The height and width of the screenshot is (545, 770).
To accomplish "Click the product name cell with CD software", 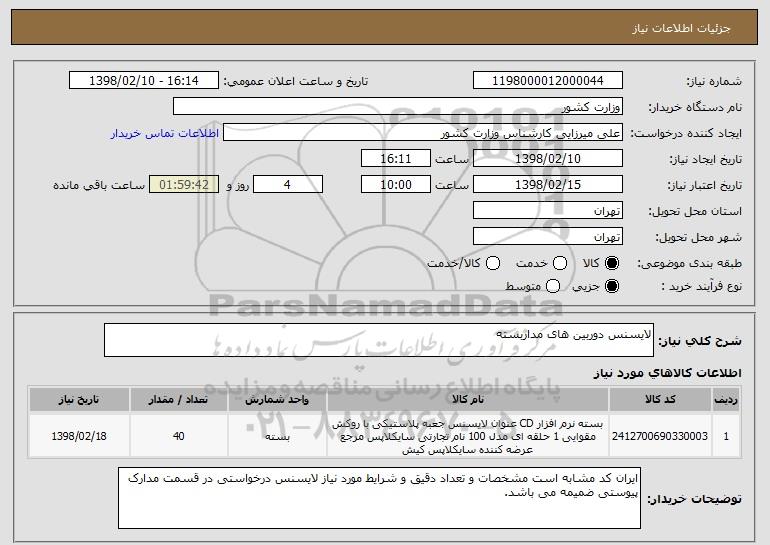I will click(468, 436).
